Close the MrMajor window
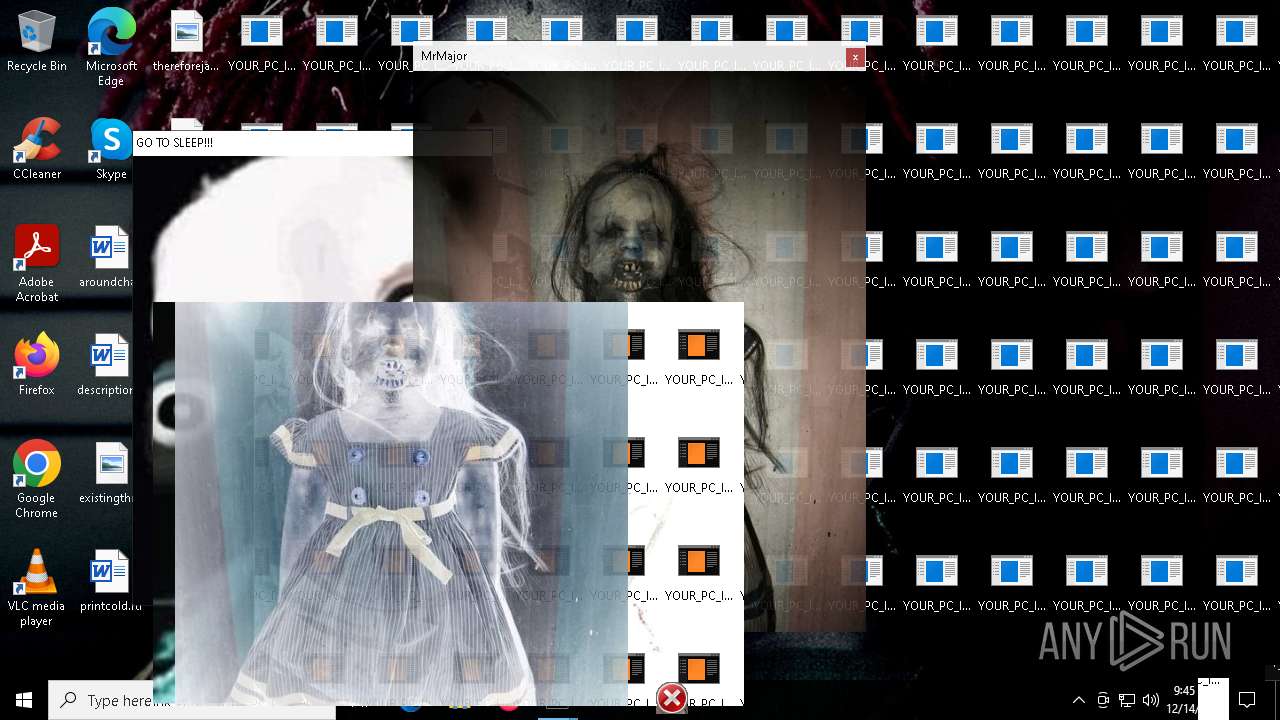The width and height of the screenshot is (1280, 720). point(854,58)
